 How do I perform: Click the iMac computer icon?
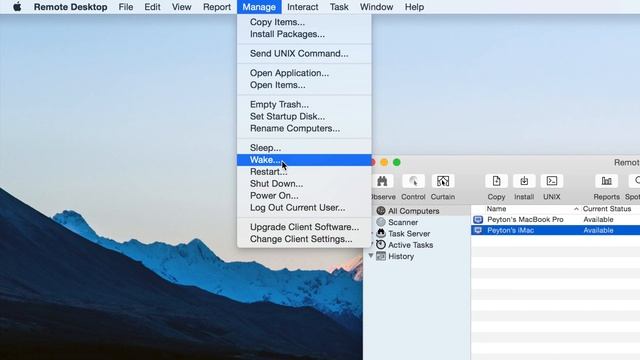[478, 231]
